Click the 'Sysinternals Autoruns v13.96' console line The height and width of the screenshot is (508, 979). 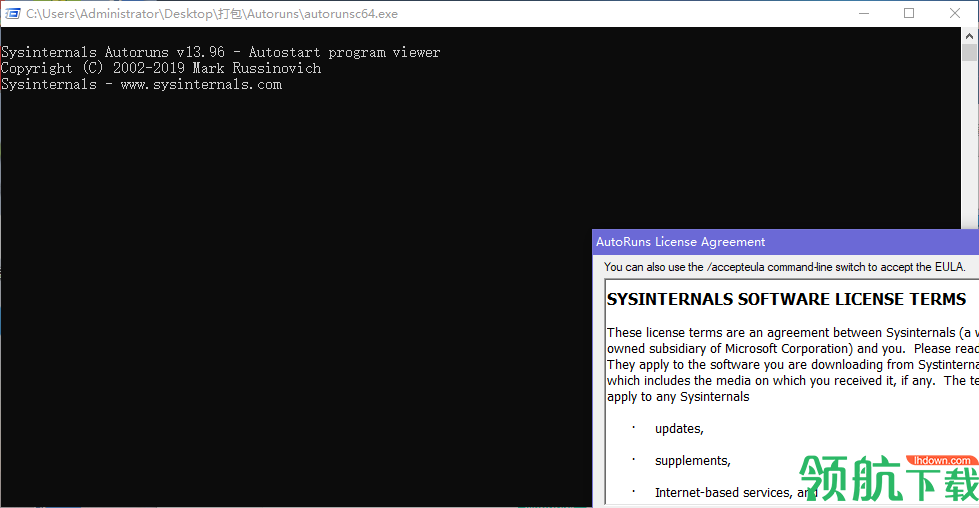pyautogui.click(x=220, y=52)
